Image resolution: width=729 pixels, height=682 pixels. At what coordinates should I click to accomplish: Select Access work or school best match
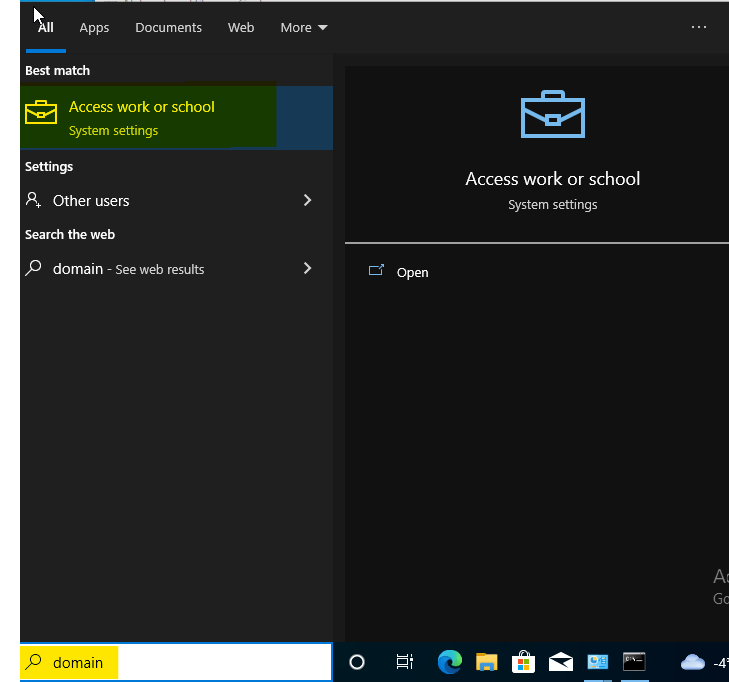point(176,118)
